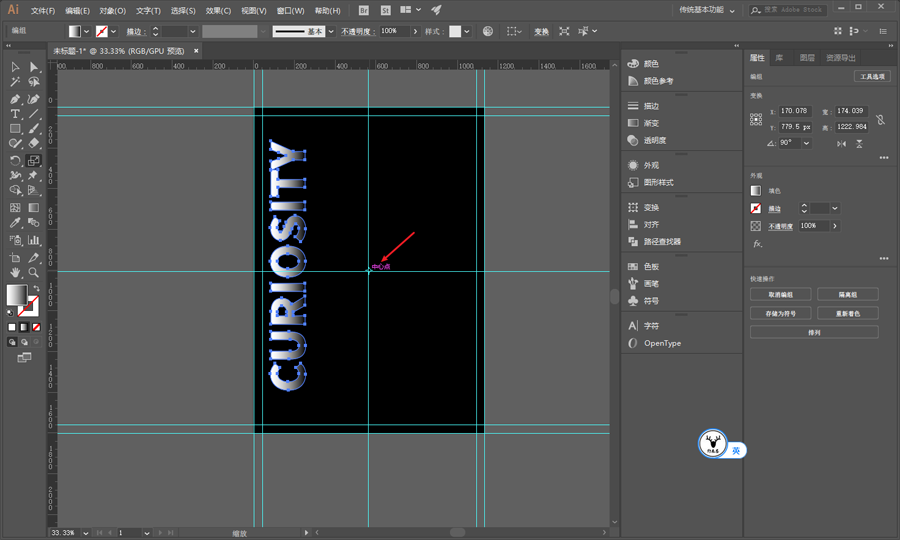Activate the Hand tool
Viewport: 900px width, 540px height.
(x=15, y=272)
